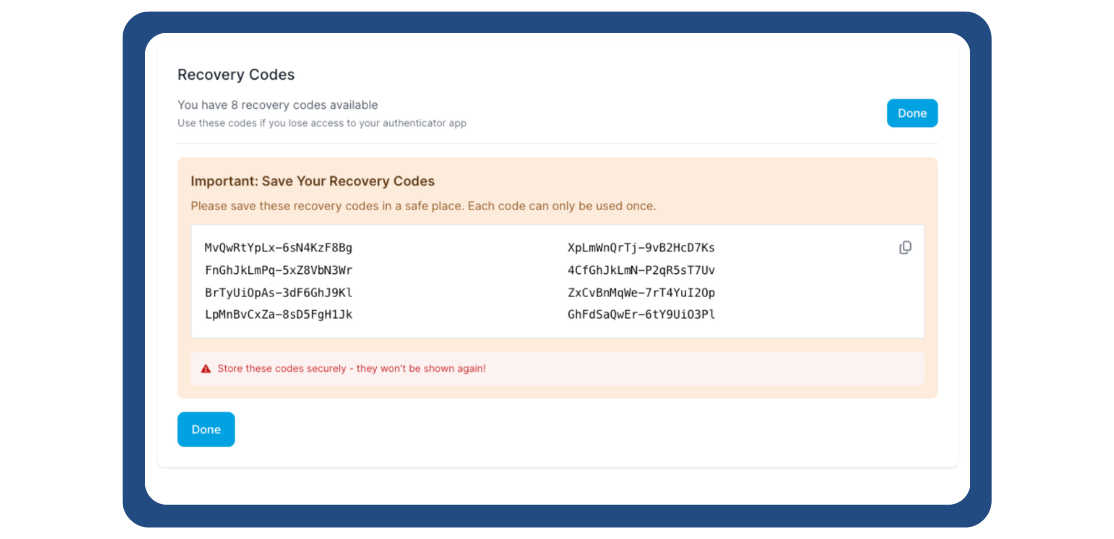Select recovery code FnGhJkLmPq-5xZ8VbN3Wr
The height and width of the screenshot is (539, 1114).
[278, 271]
